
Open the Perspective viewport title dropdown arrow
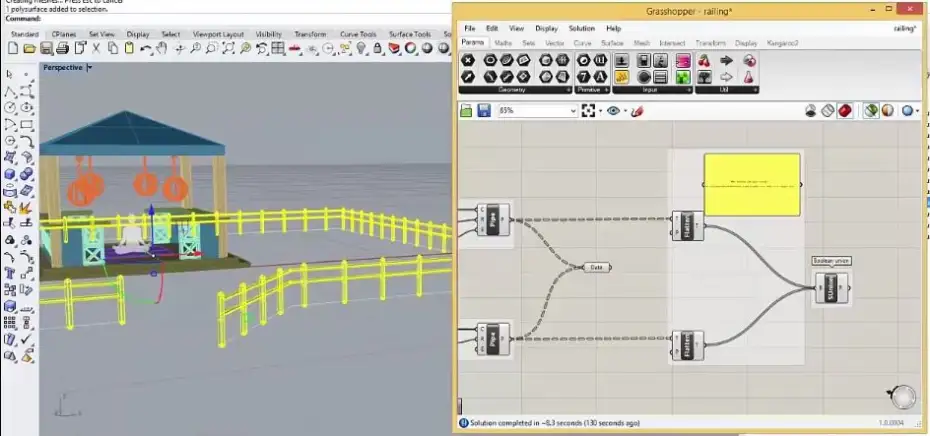[x=90, y=68]
